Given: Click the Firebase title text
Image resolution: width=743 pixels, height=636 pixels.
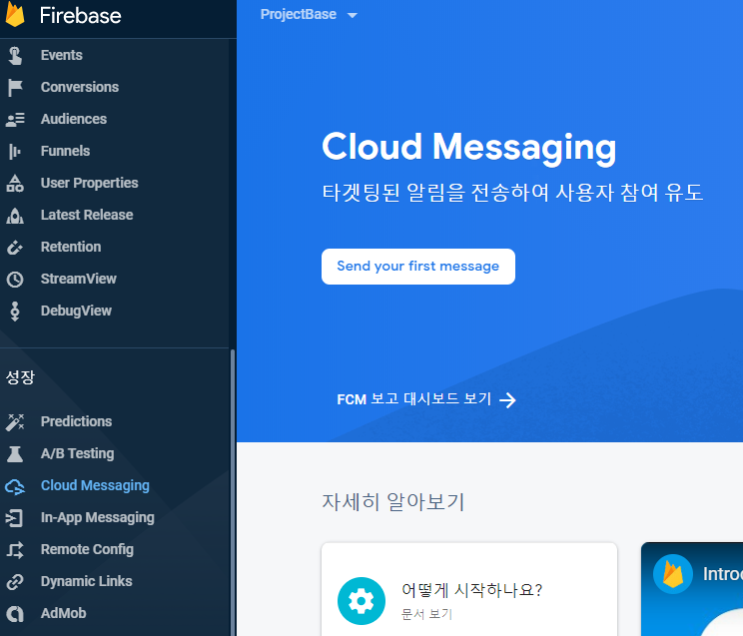Looking at the screenshot, I should (x=81, y=16).
